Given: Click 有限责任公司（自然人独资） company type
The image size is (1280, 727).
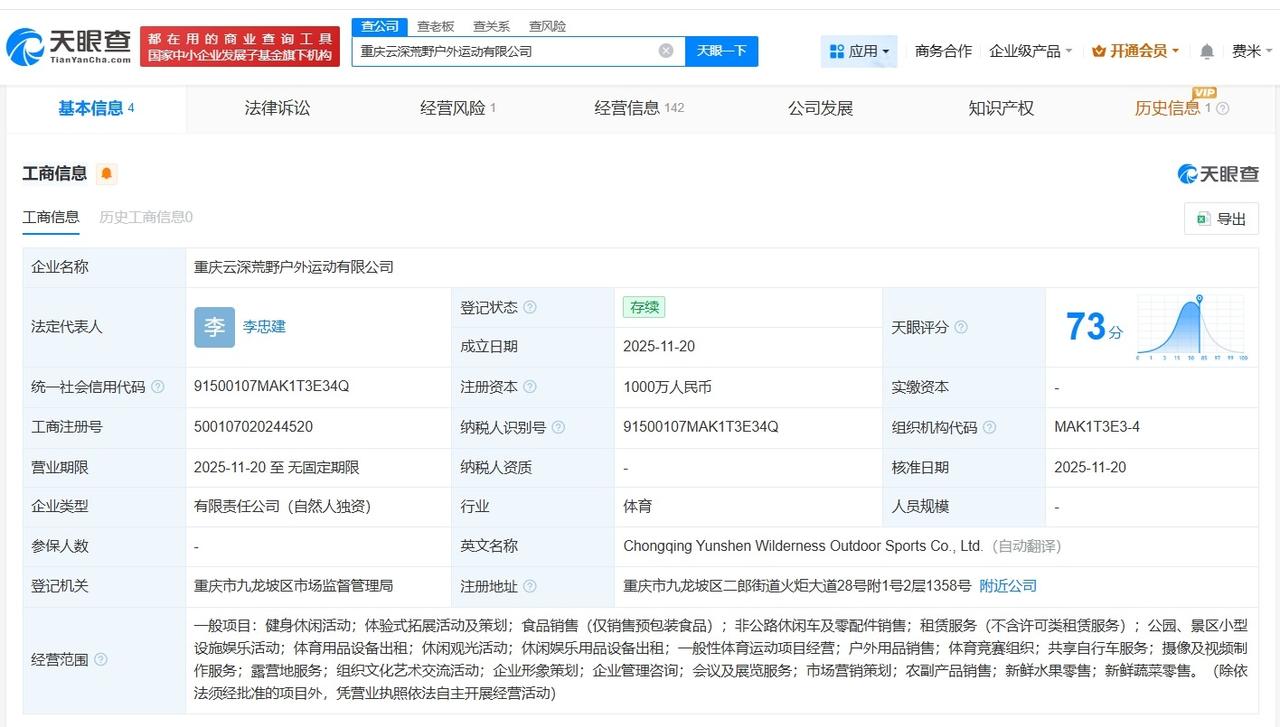Looking at the screenshot, I should (283, 507).
